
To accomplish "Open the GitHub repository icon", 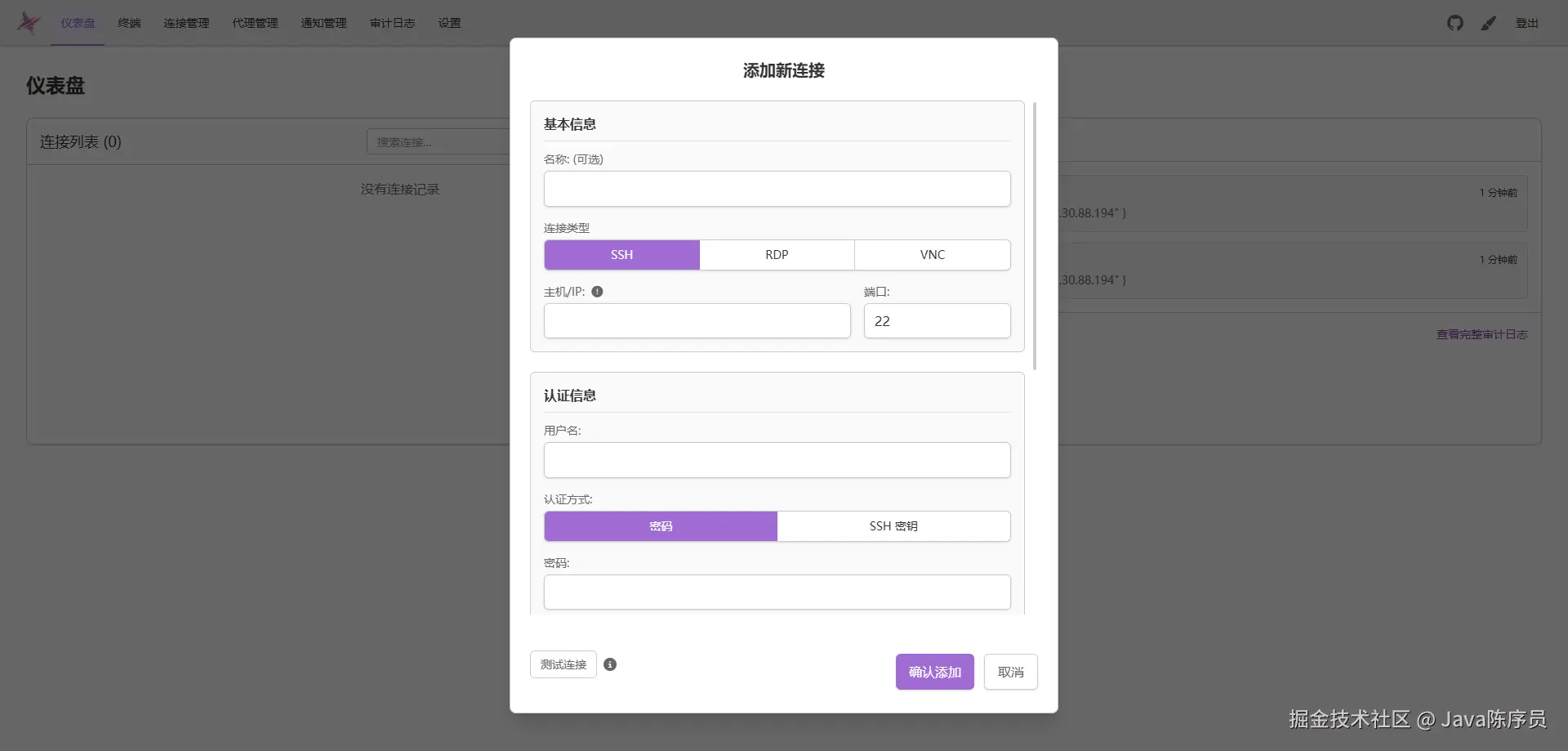I will pos(1455,23).
